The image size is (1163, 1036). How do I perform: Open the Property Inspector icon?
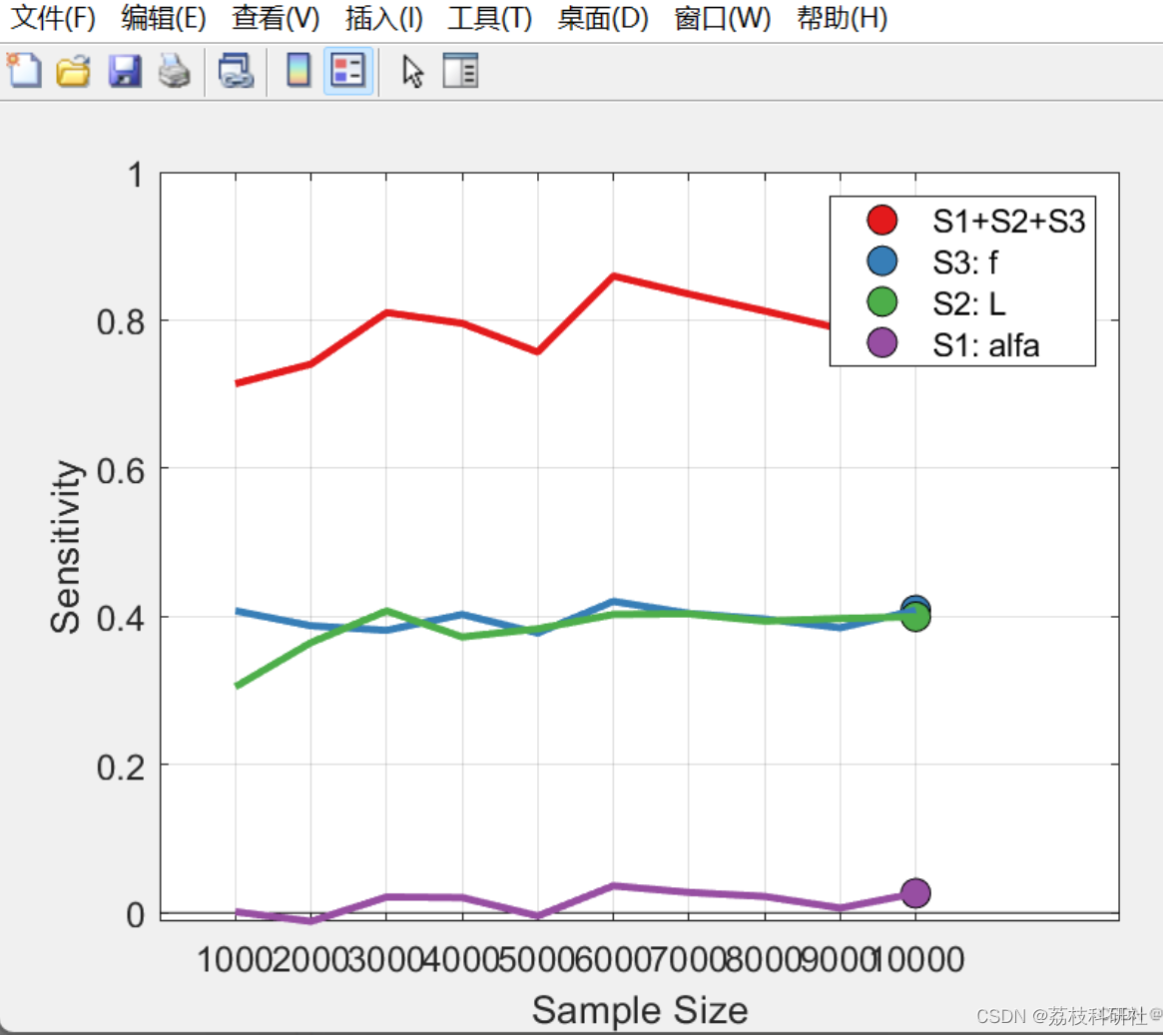point(460,71)
